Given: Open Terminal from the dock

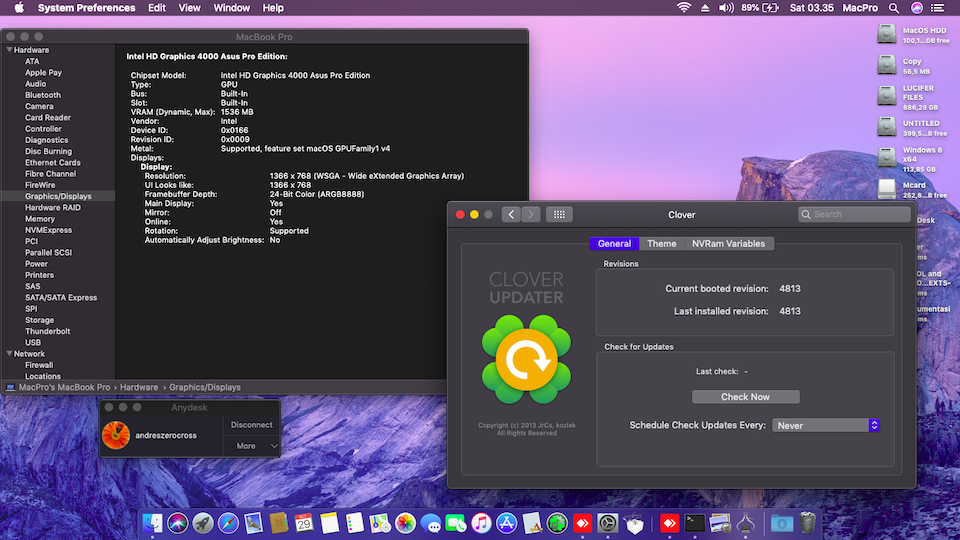Looking at the screenshot, I should pos(695,523).
